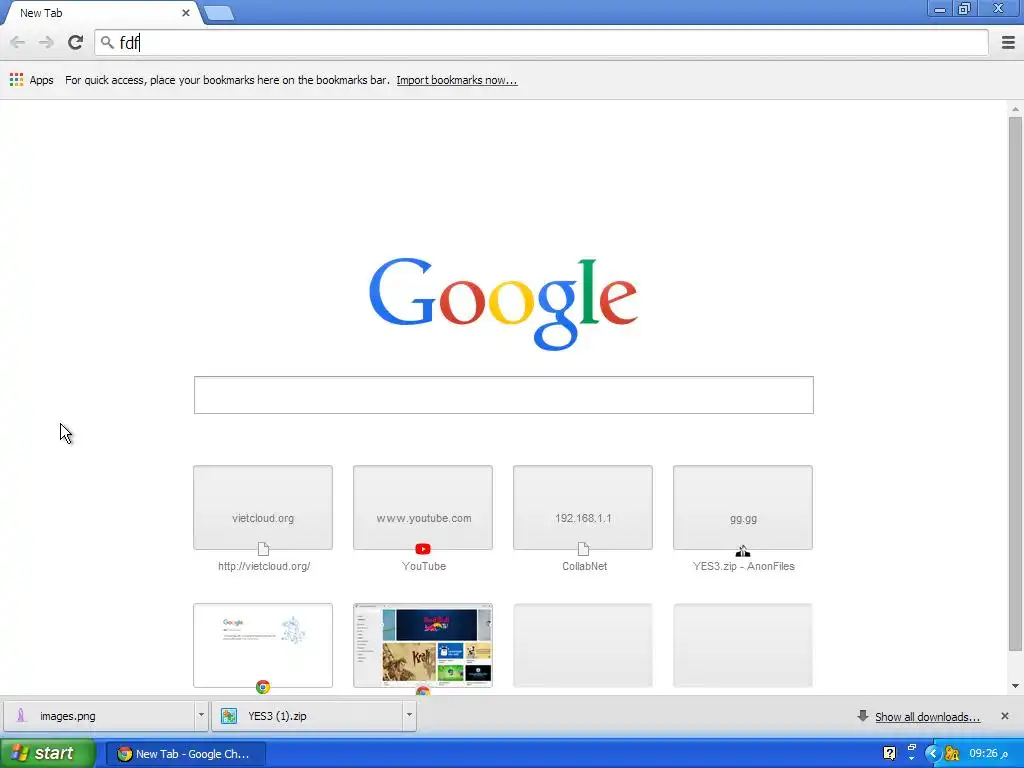Click the vietcloud.org page favicon

click(263, 549)
